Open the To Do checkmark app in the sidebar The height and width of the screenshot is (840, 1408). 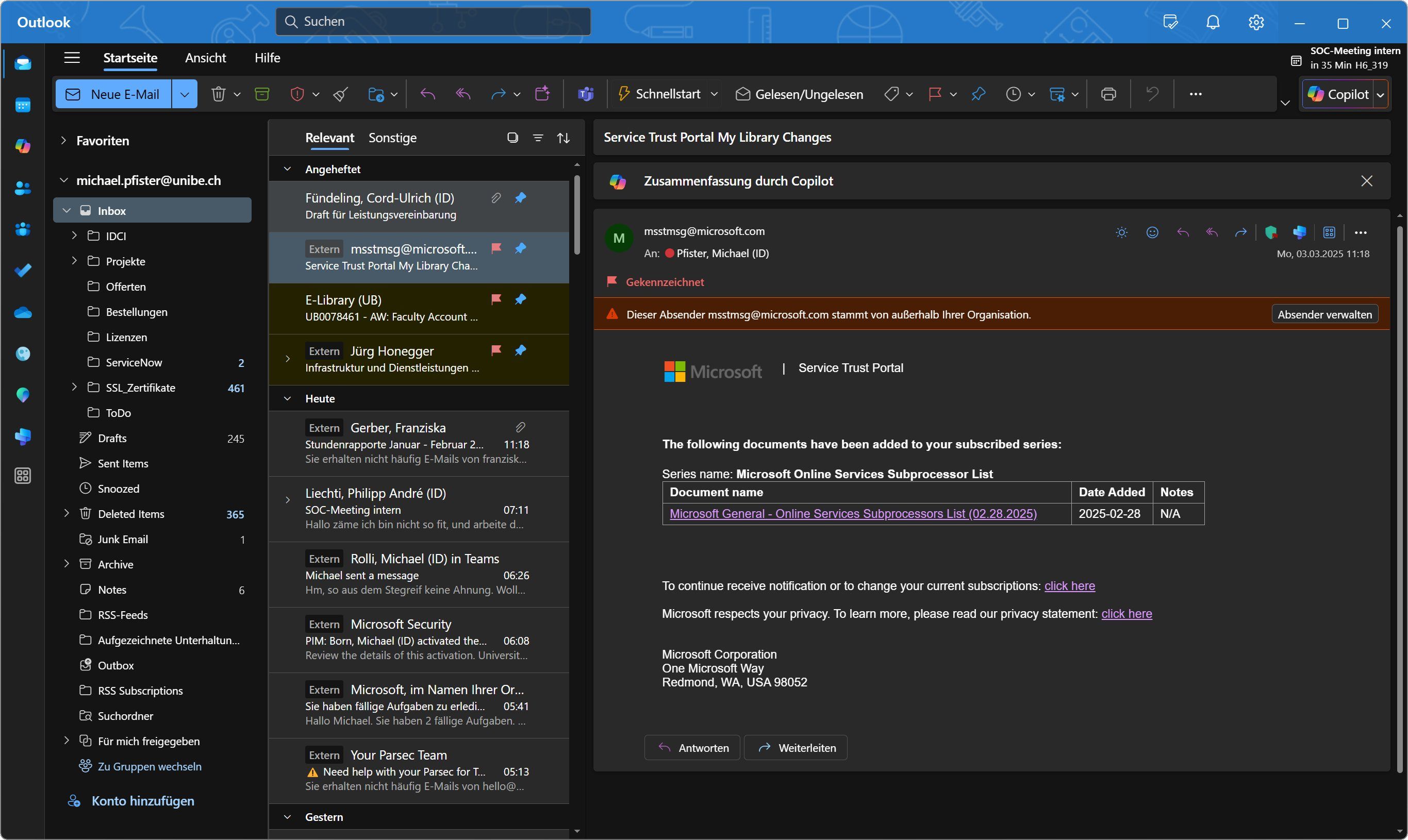tap(23, 271)
